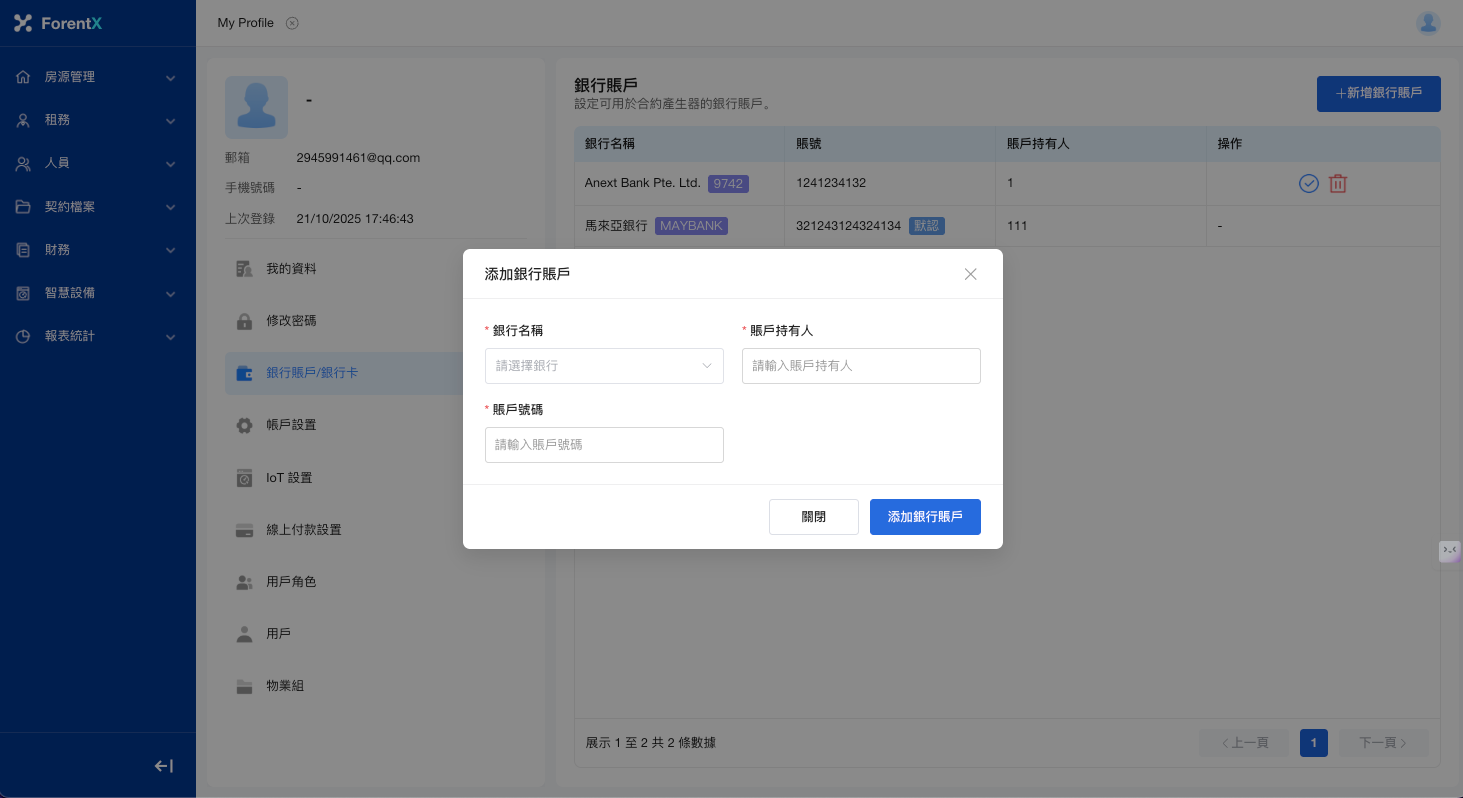
Task: Click the blue 添加銀行賬戶 submit button
Action: click(x=925, y=517)
